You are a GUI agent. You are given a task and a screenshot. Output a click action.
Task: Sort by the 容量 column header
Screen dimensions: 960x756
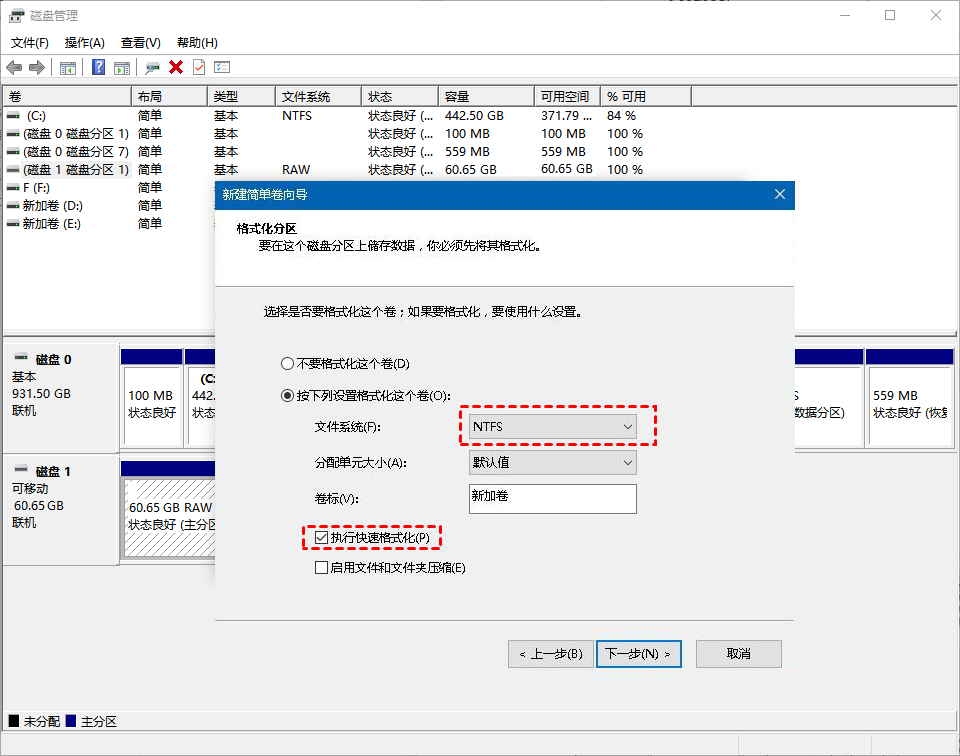486,97
